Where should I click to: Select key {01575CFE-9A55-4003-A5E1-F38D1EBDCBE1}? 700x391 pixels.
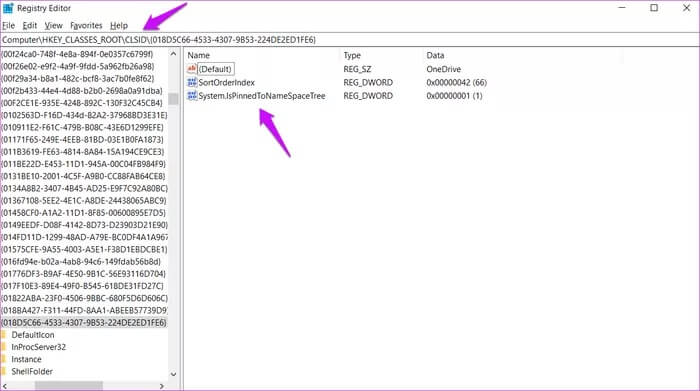click(84, 250)
